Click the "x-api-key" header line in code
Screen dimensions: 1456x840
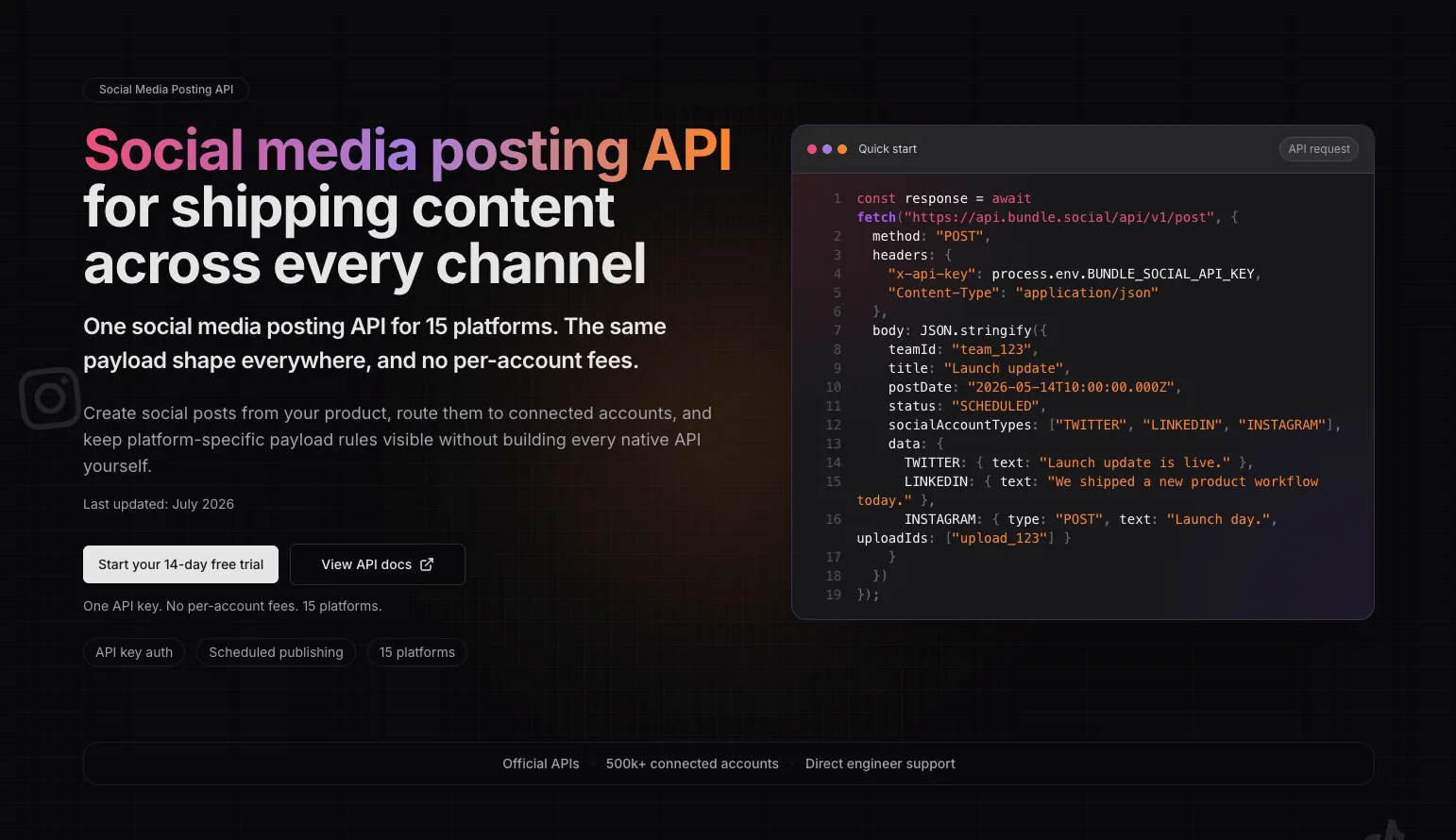(1075, 274)
